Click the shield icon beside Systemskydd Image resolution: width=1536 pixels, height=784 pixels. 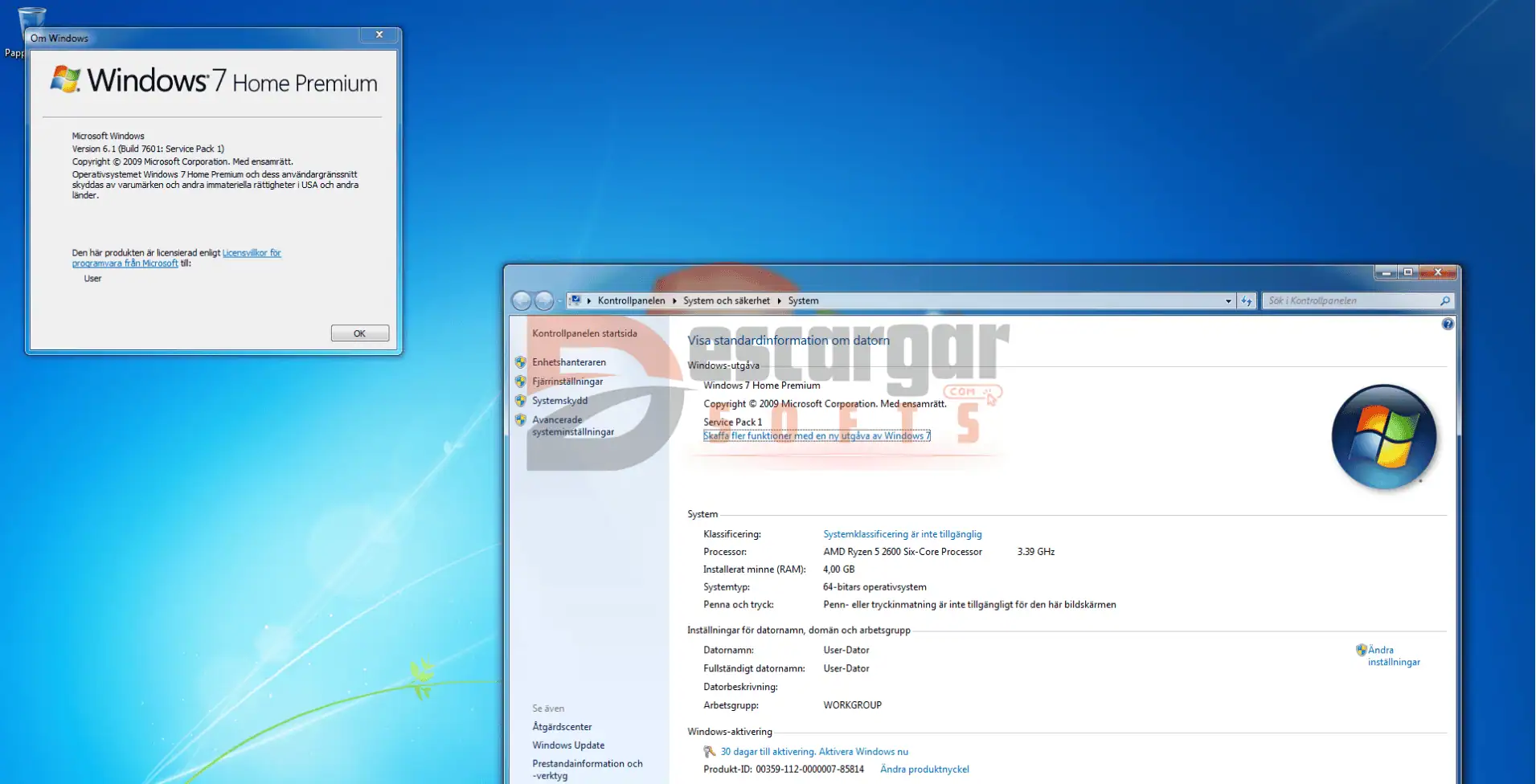tap(521, 401)
